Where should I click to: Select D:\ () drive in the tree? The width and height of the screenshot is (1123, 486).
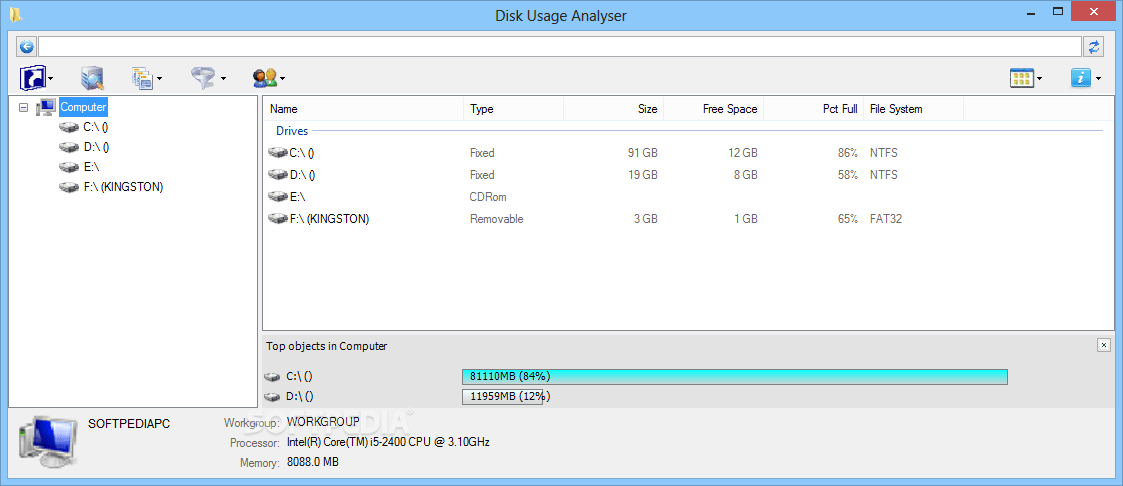[x=96, y=147]
